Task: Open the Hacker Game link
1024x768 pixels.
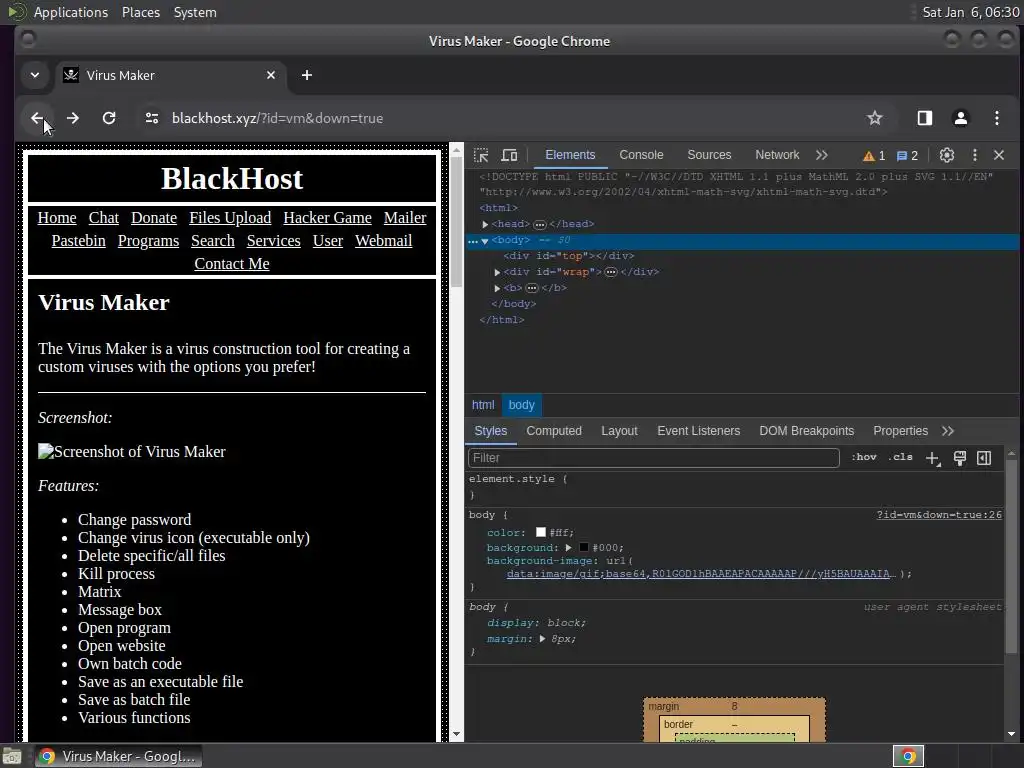Action: tap(327, 218)
